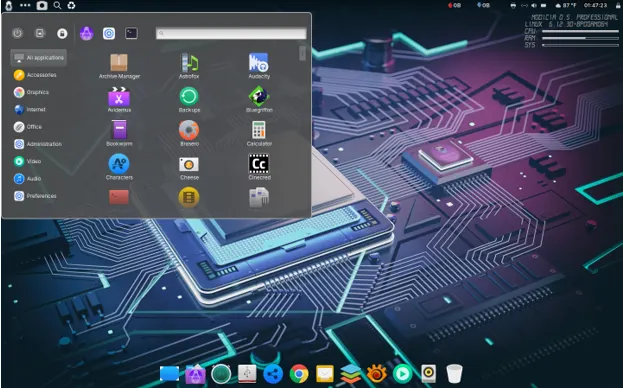Launch Audacity
This screenshot has height=388, width=623.
(259, 66)
